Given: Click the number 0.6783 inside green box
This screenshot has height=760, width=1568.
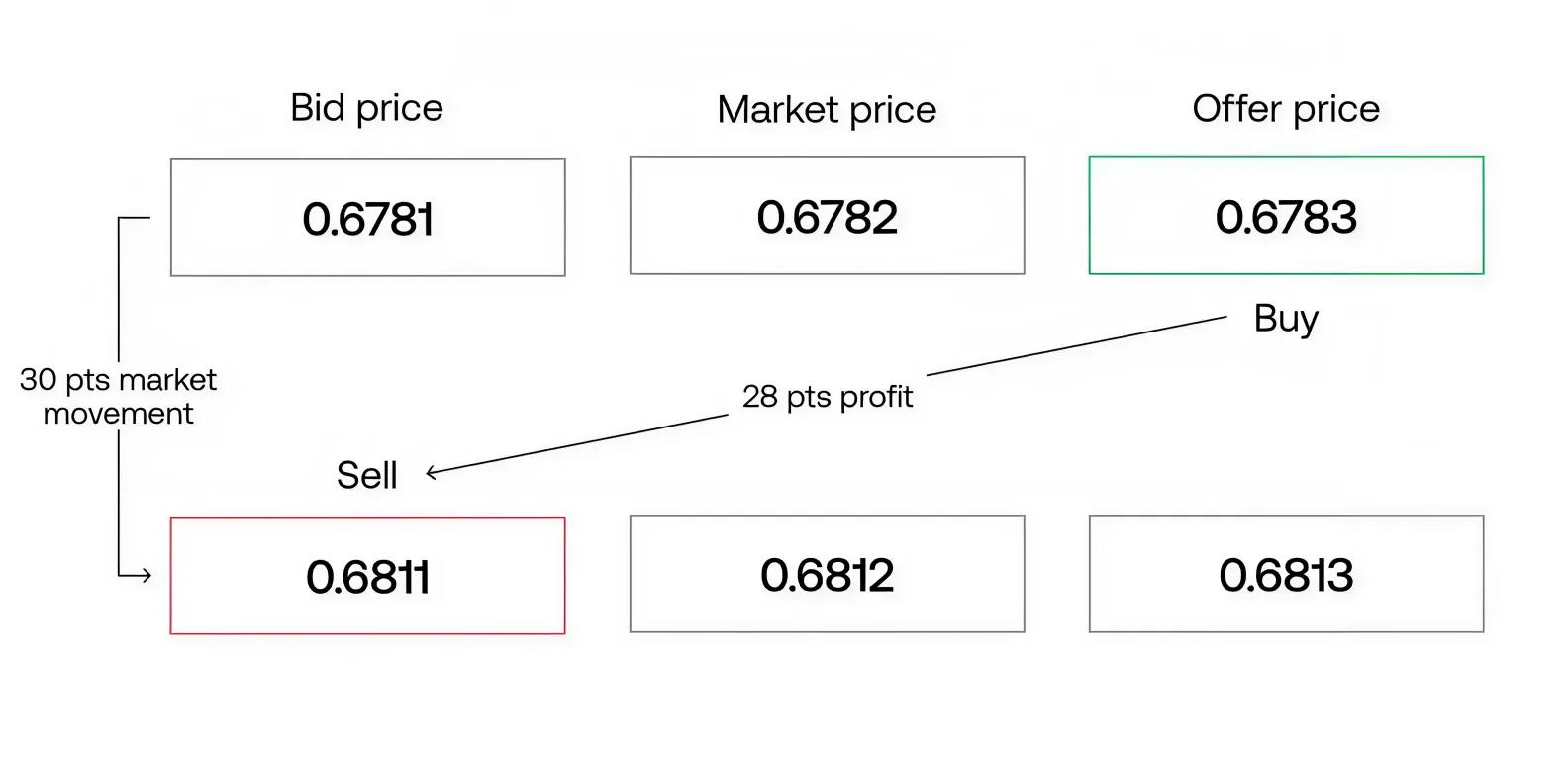Looking at the screenshot, I should click(x=1286, y=217).
